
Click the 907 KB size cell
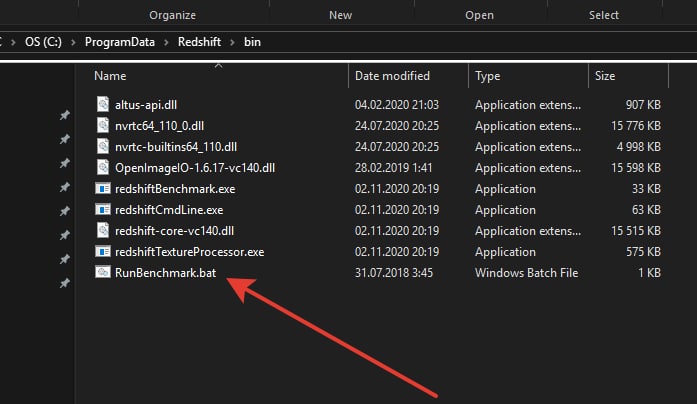point(643,105)
